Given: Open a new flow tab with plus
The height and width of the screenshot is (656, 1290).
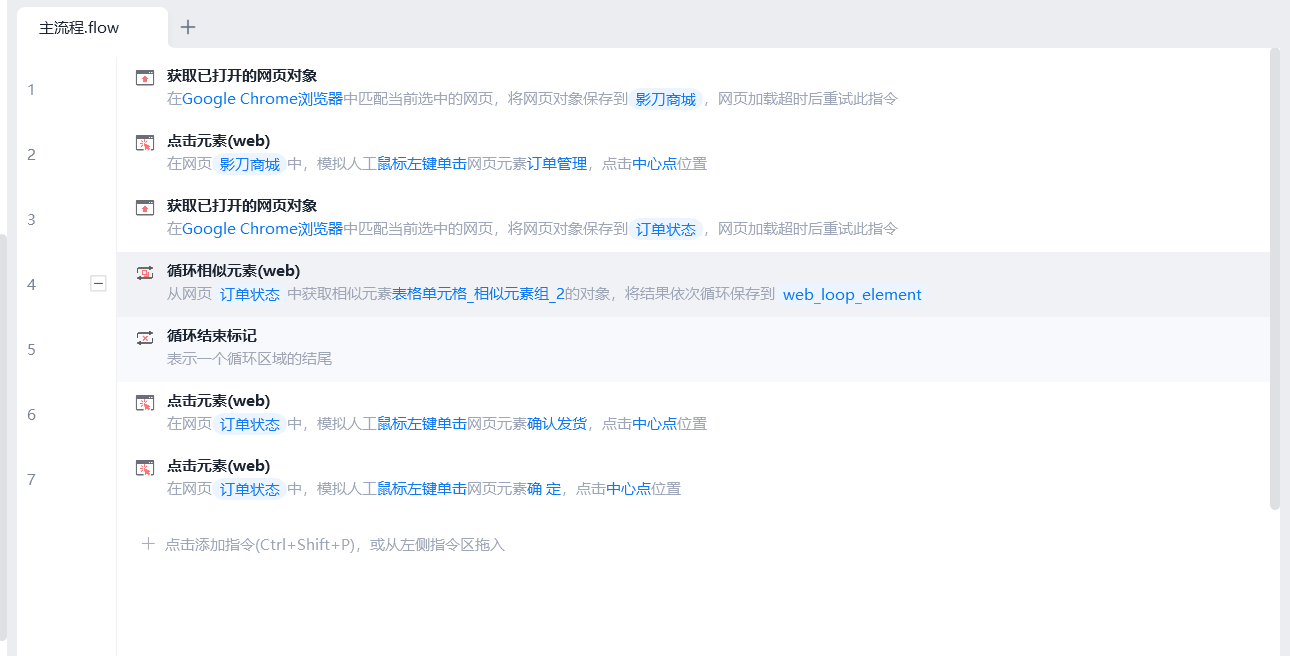Looking at the screenshot, I should [188, 27].
